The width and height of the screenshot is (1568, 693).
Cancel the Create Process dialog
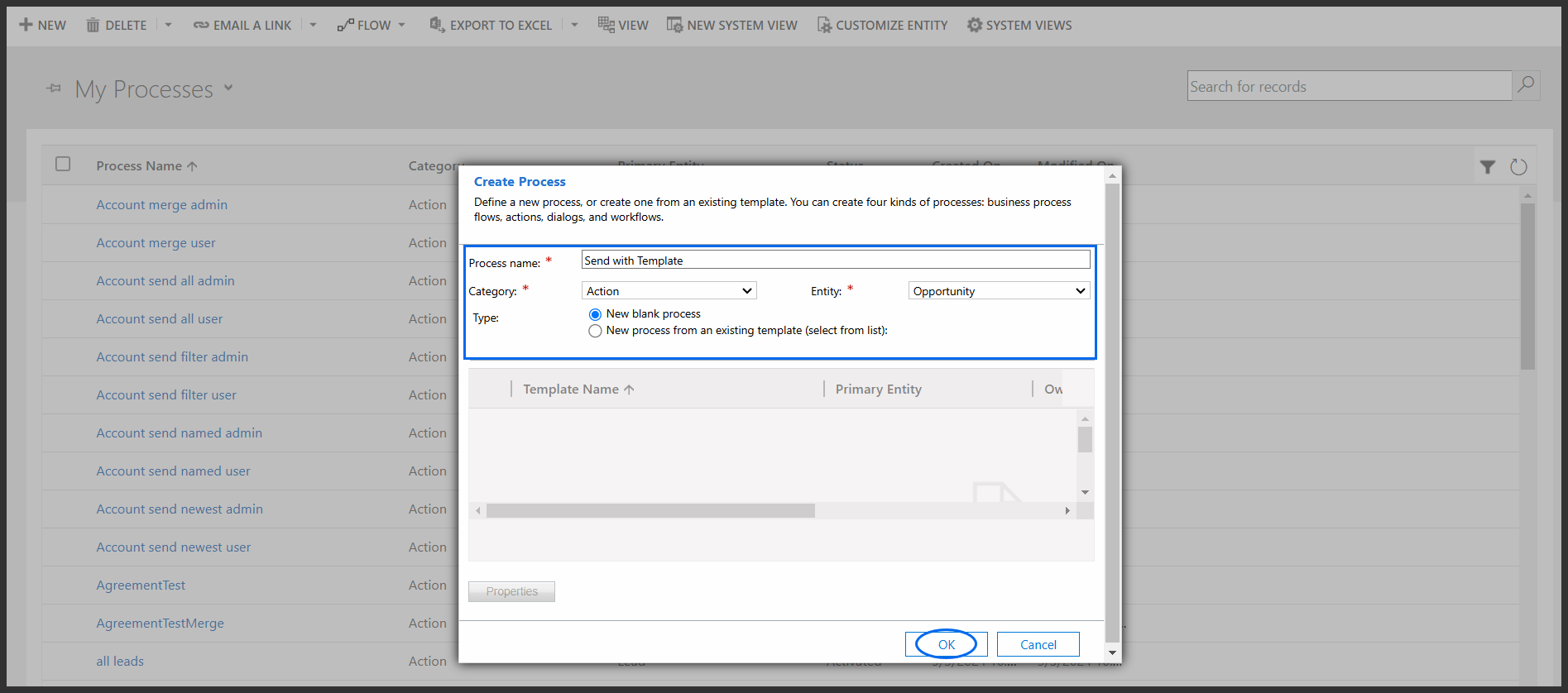click(1038, 644)
